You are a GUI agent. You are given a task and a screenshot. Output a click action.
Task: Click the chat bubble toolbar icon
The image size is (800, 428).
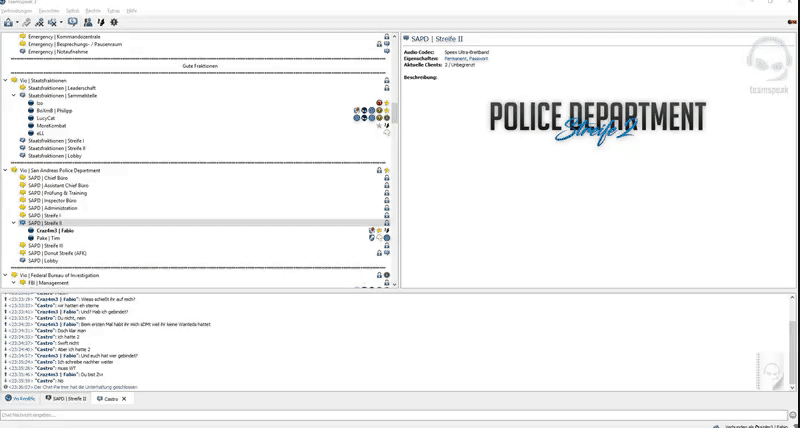pyautogui.click(x=72, y=22)
